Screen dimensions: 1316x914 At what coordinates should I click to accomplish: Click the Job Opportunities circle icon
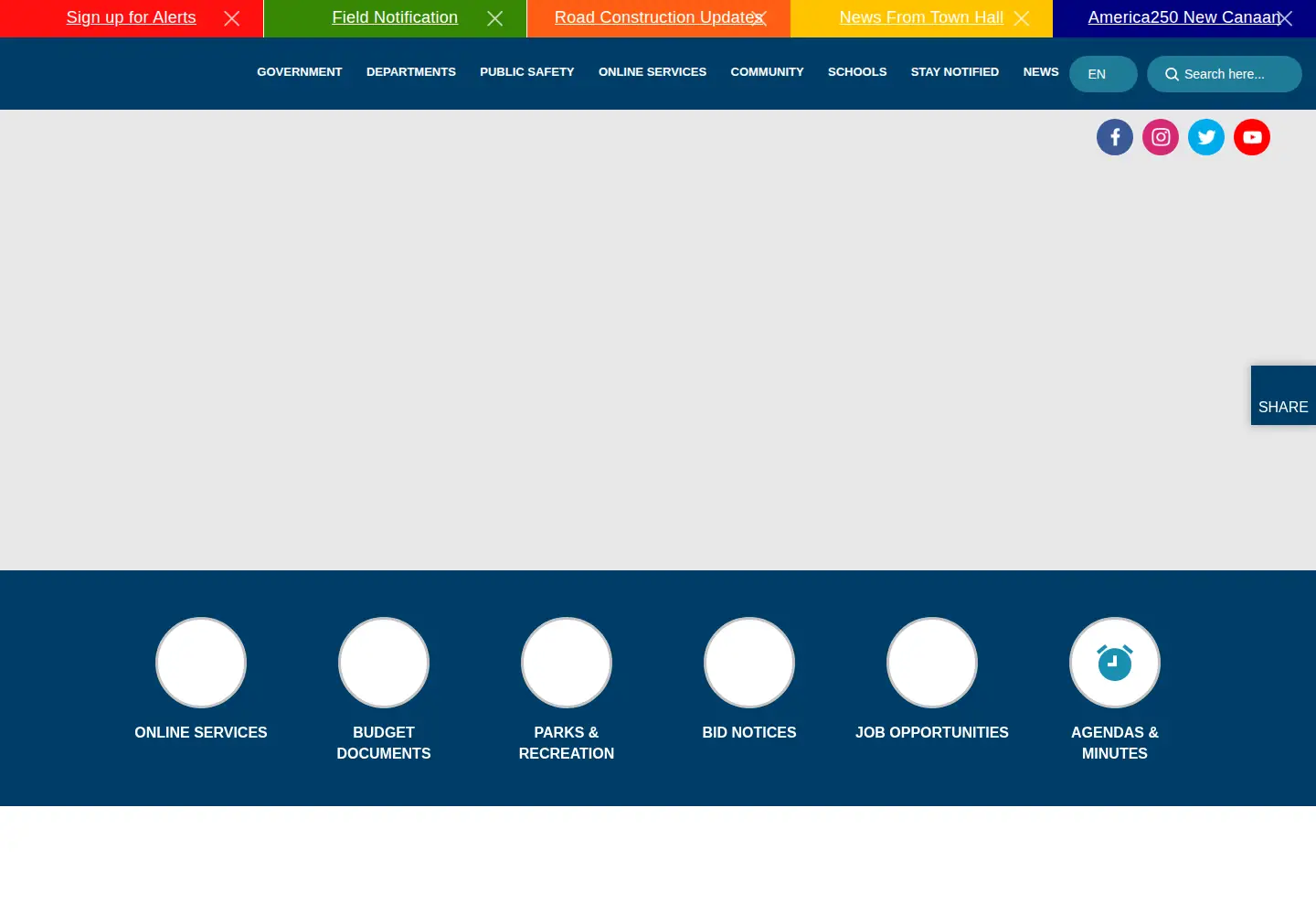(932, 663)
